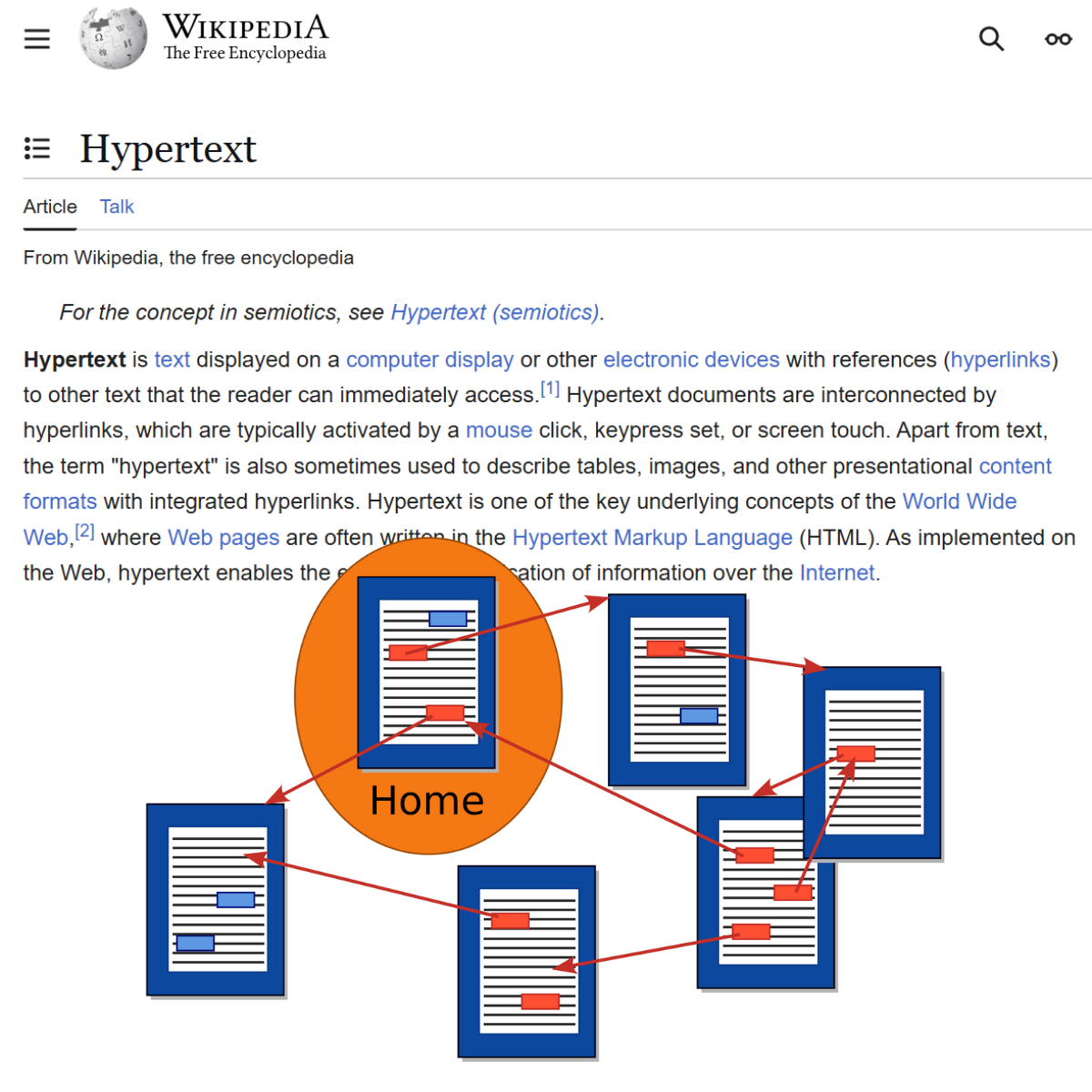Click the 'Hypertext' page heading
This screenshot has height=1092, width=1092.
[x=168, y=149]
